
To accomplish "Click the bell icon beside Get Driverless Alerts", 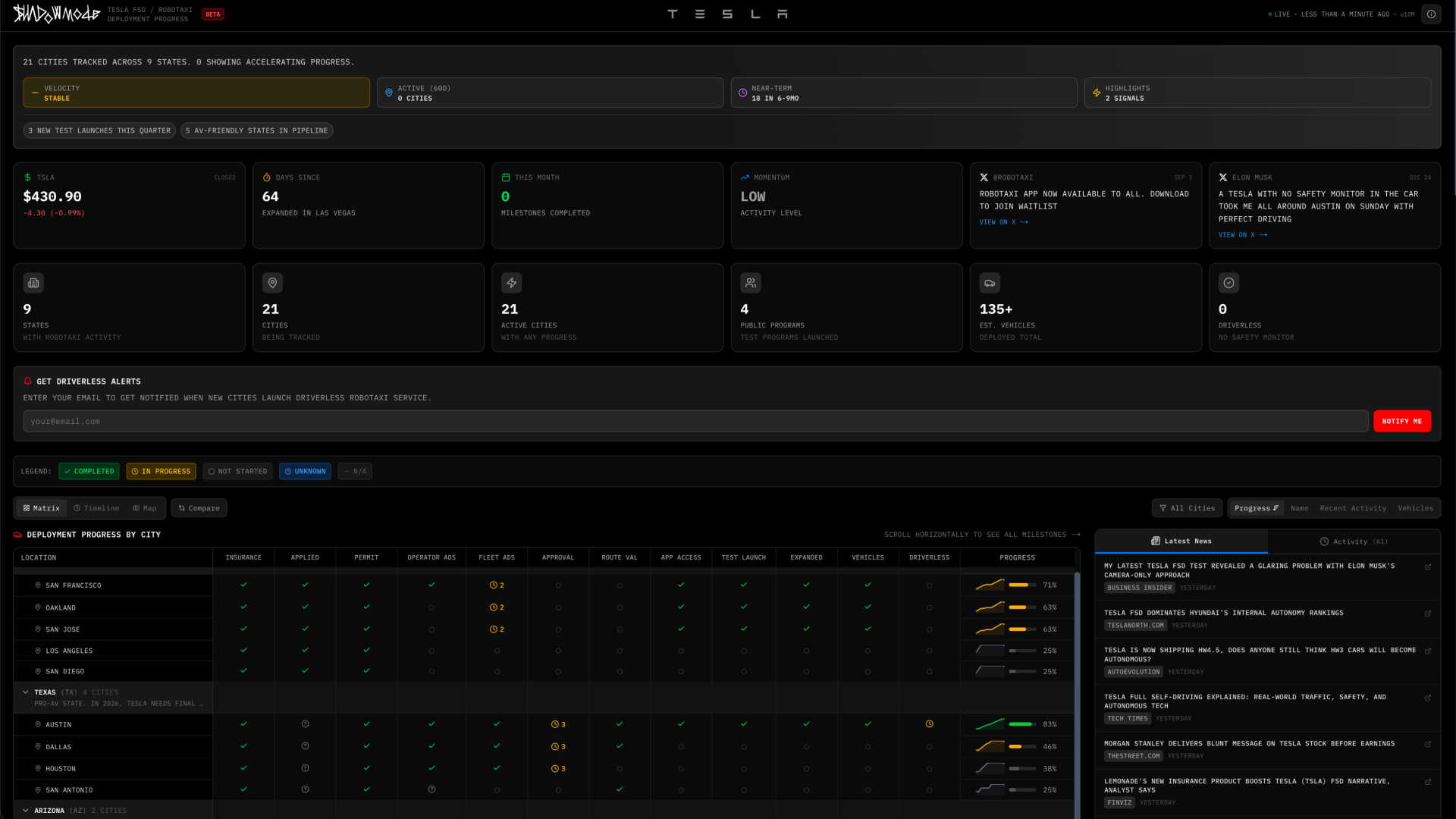I will point(28,381).
